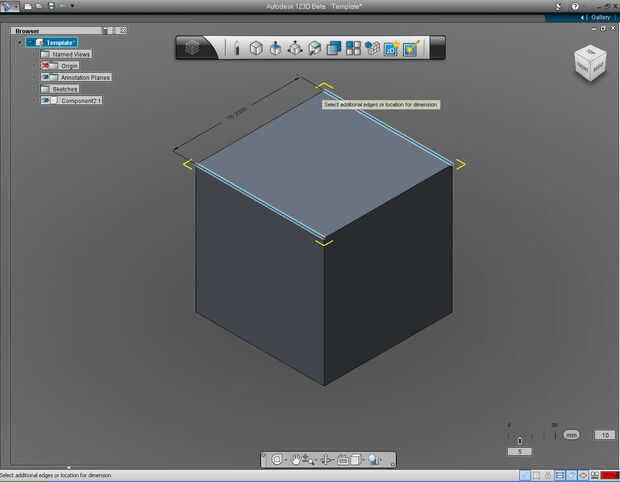Select the Combine overlapping squares tool

334,48
